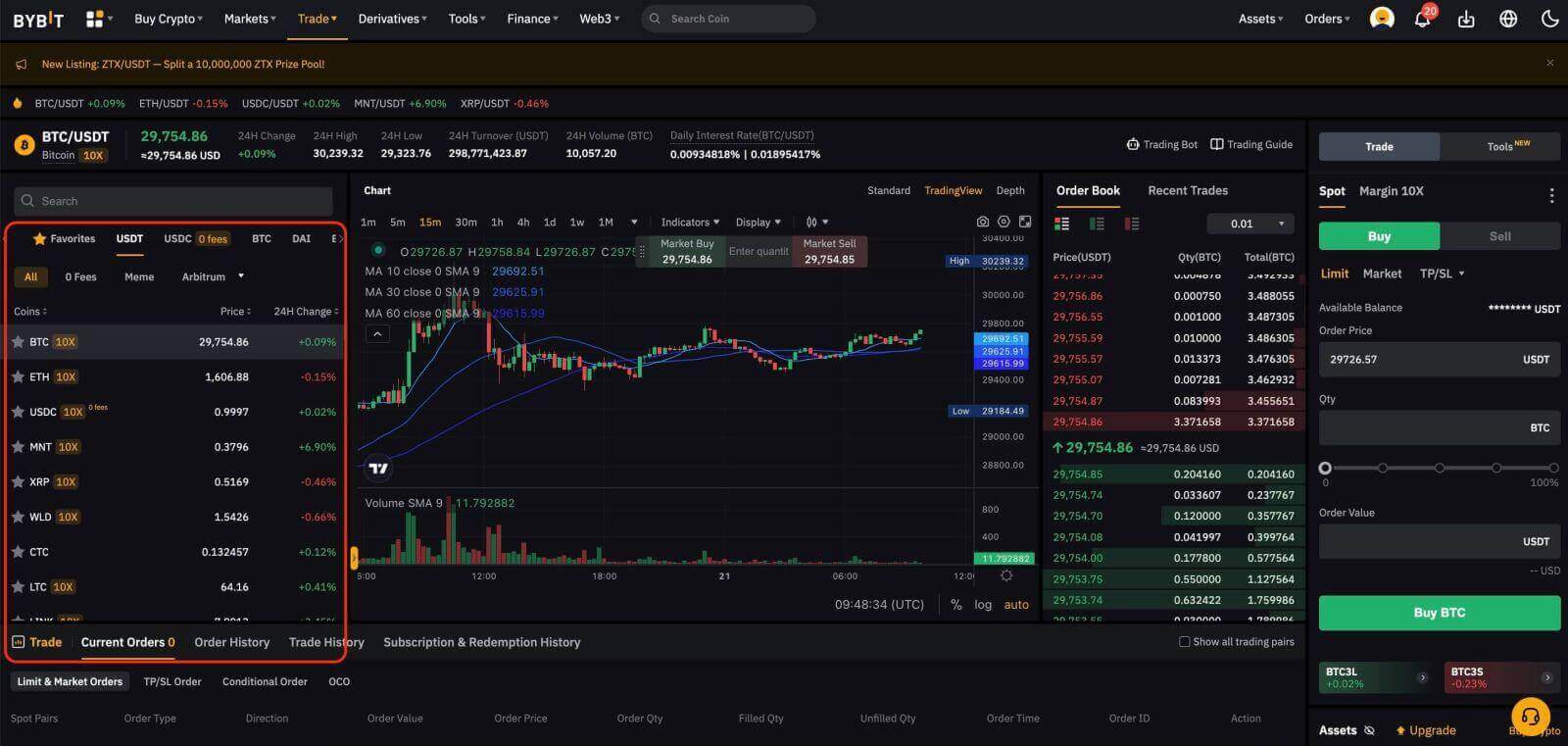Click the coin Search field
Viewport: 1568px width, 746px height.
(173, 201)
